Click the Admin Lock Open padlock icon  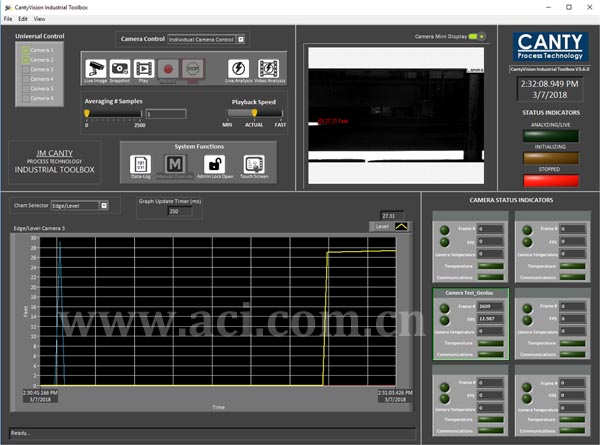coord(214,164)
